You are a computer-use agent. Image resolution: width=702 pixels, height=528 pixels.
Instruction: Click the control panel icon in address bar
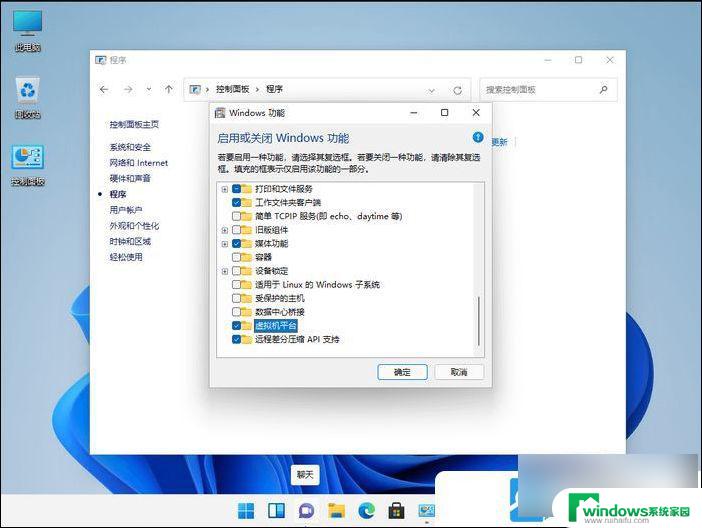pos(195,90)
